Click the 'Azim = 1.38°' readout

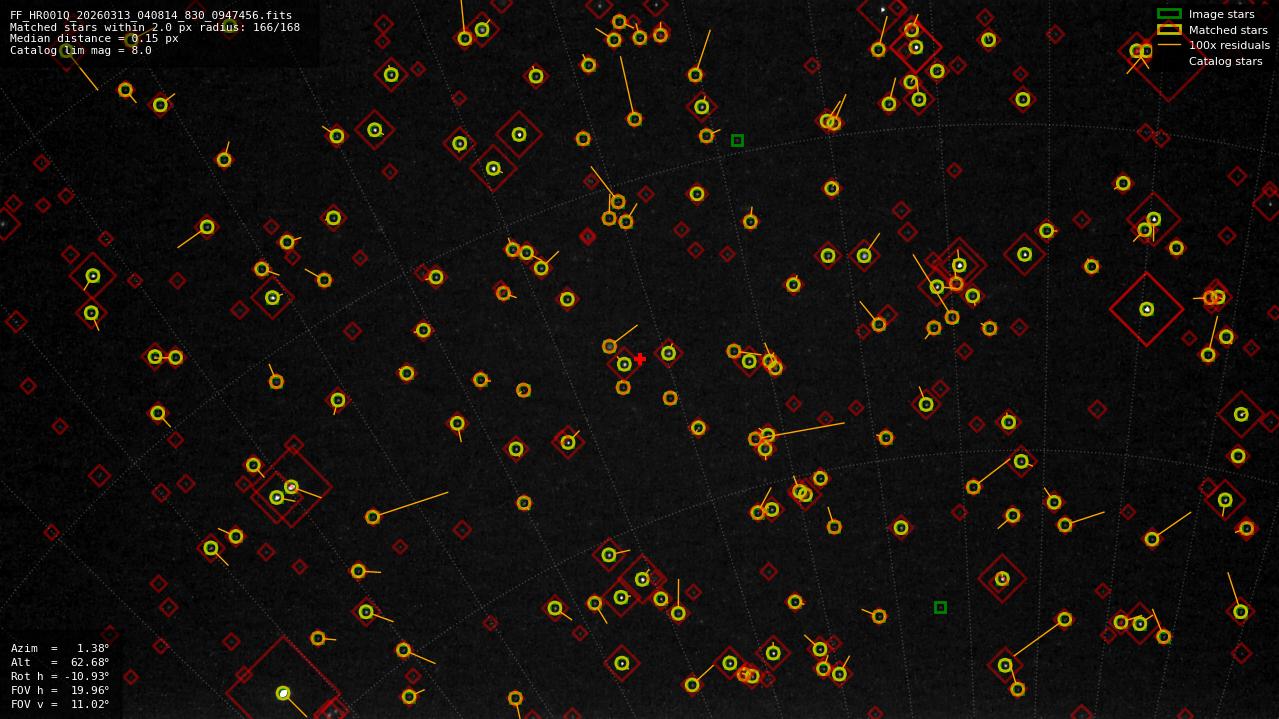(x=60, y=648)
